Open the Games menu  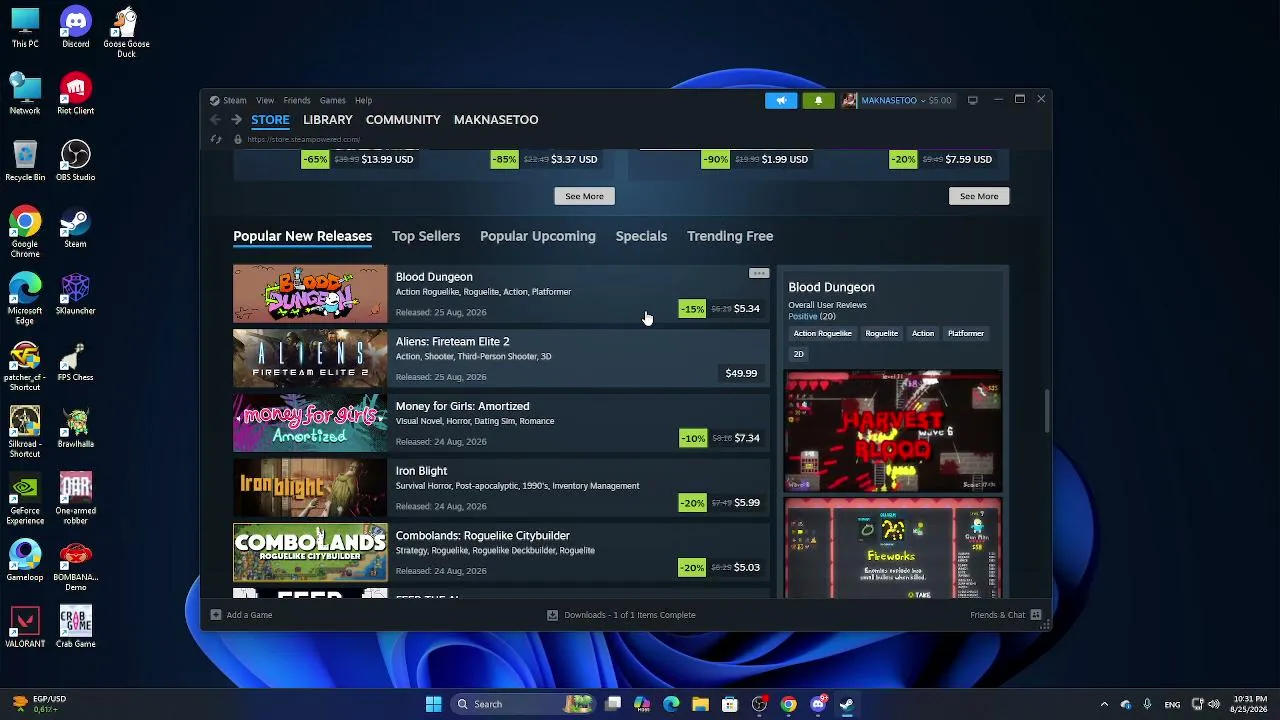tap(333, 100)
